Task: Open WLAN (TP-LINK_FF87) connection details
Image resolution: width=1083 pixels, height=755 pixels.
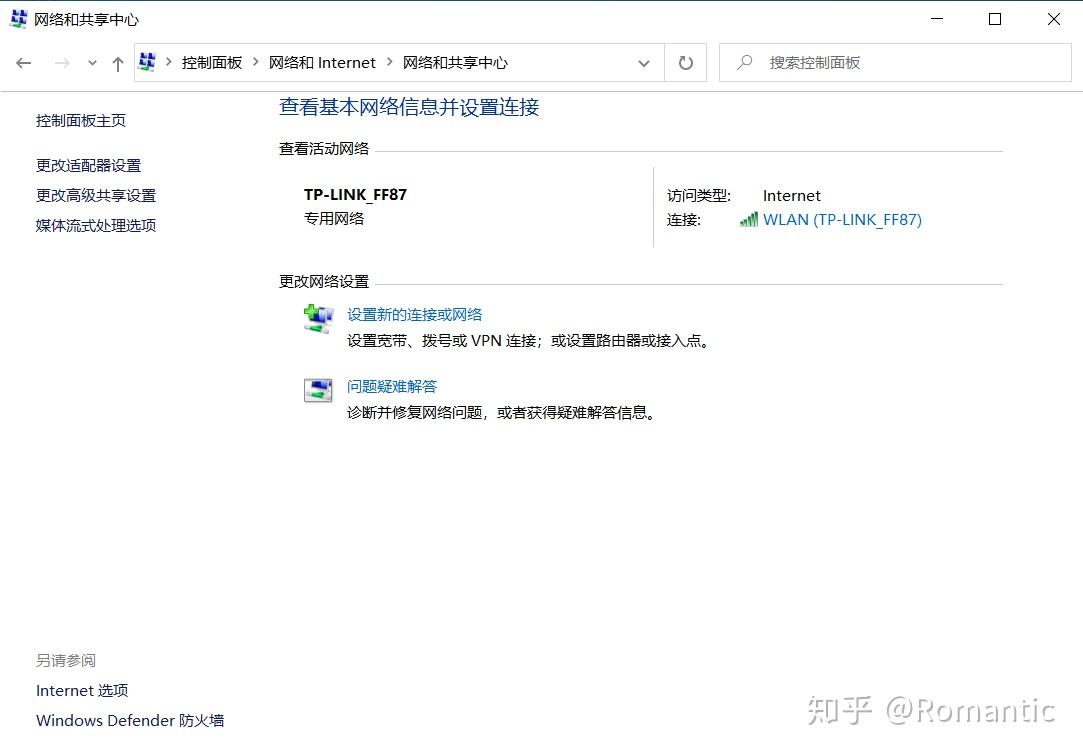Action: (x=843, y=219)
